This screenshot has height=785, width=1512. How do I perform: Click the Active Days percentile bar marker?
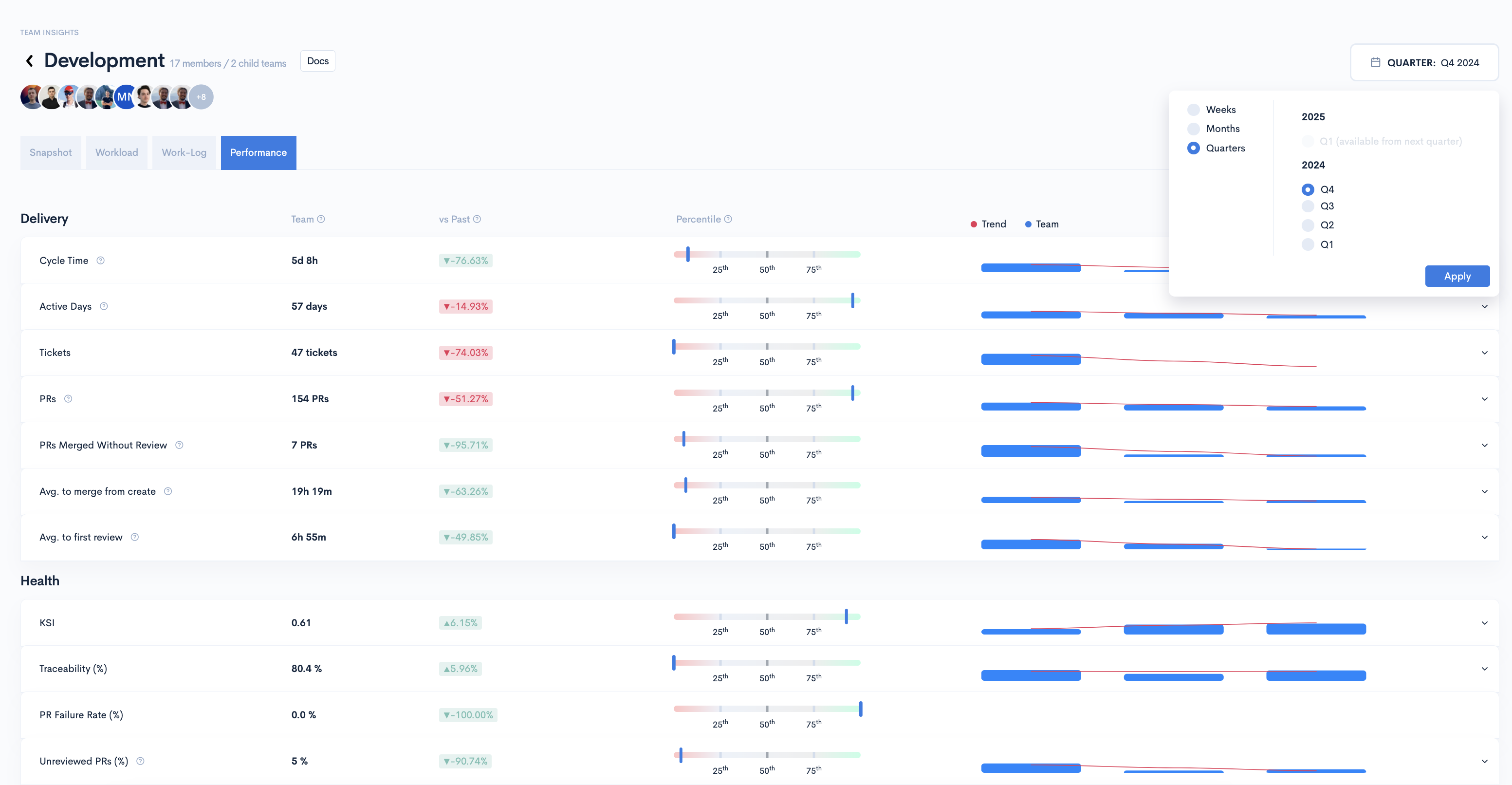pos(853,300)
